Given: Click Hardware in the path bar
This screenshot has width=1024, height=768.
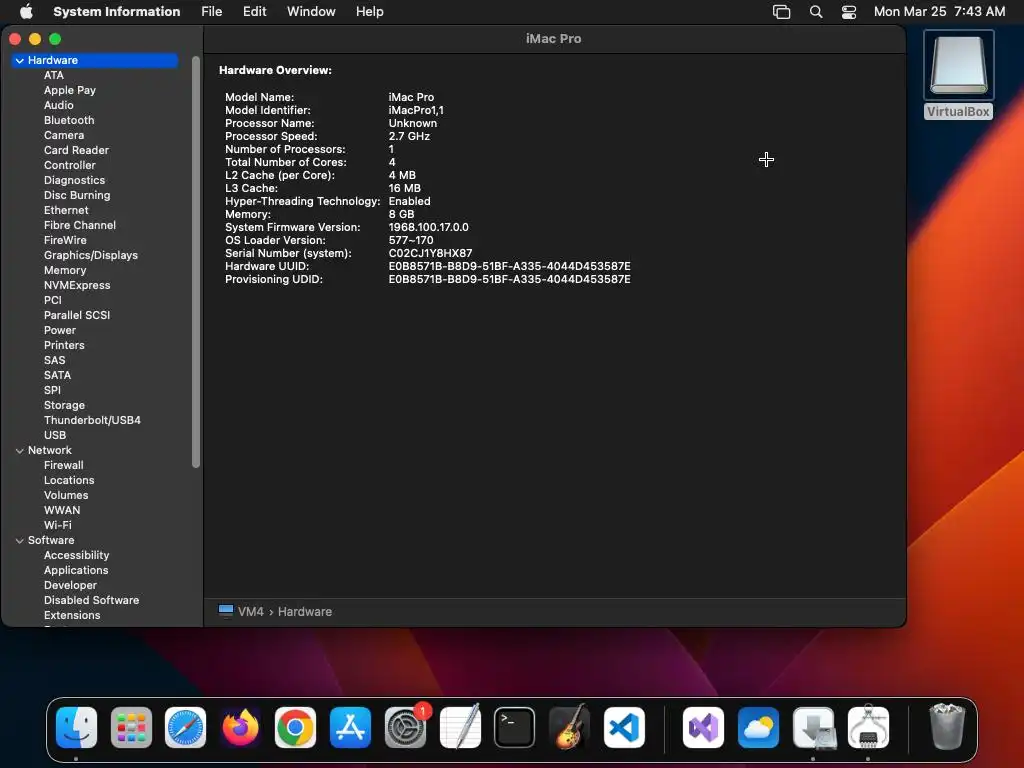Looking at the screenshot, I should point(305,612).
